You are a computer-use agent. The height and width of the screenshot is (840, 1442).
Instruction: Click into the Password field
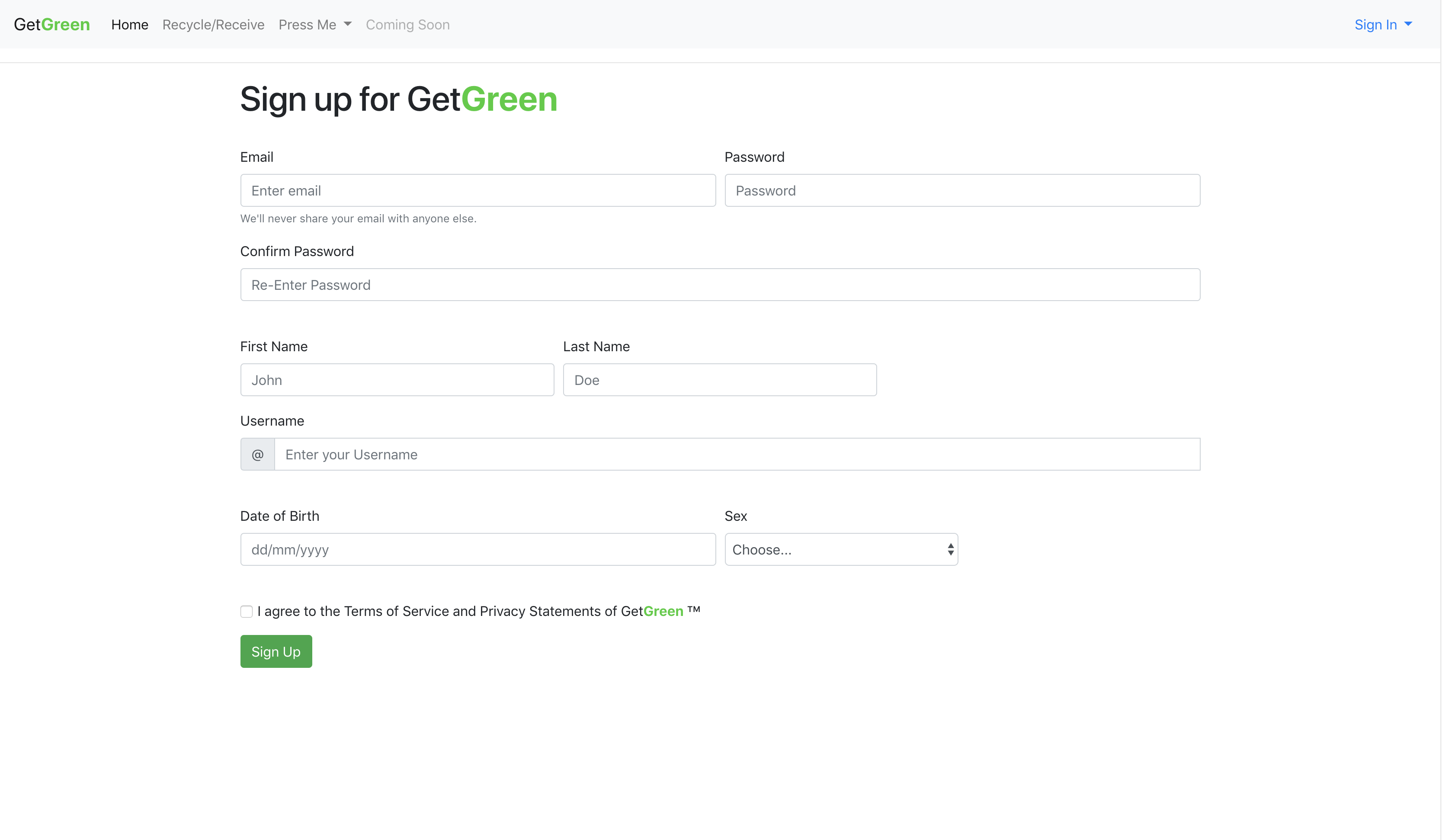click(962, 191)
